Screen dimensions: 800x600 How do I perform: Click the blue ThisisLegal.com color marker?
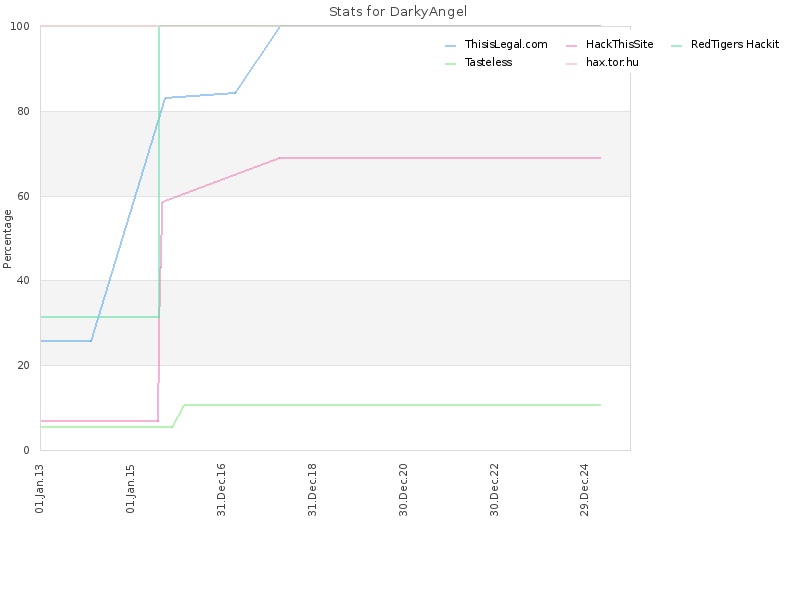point(450,46)
